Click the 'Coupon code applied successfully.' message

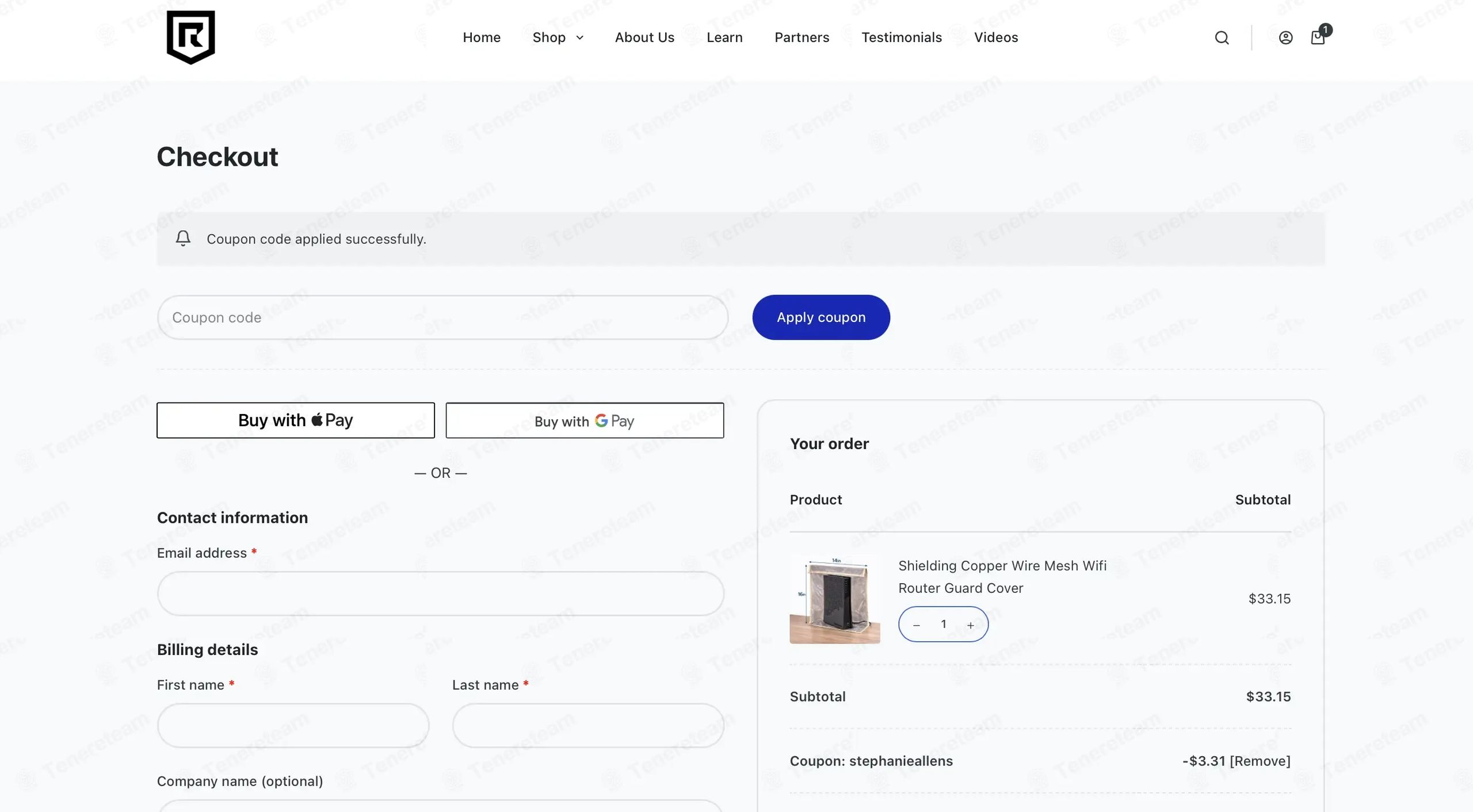tap(316, 239)
